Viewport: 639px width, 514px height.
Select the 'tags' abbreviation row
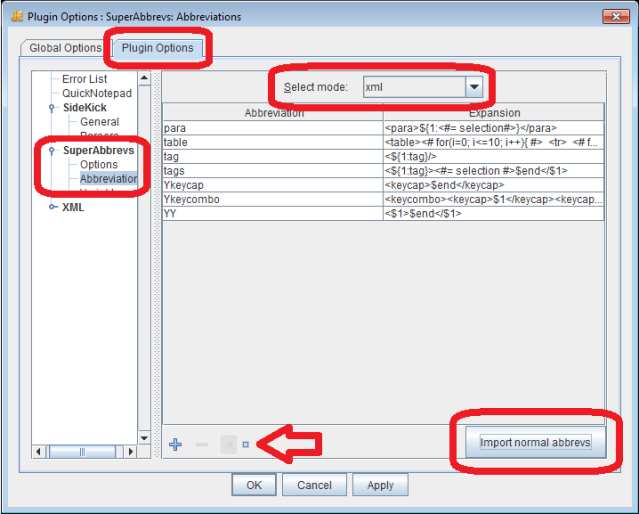point(273,171)
